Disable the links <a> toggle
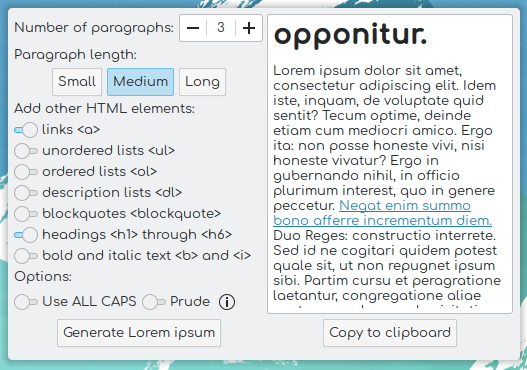Viewport: 527px width, 370px height. (26, 130)
